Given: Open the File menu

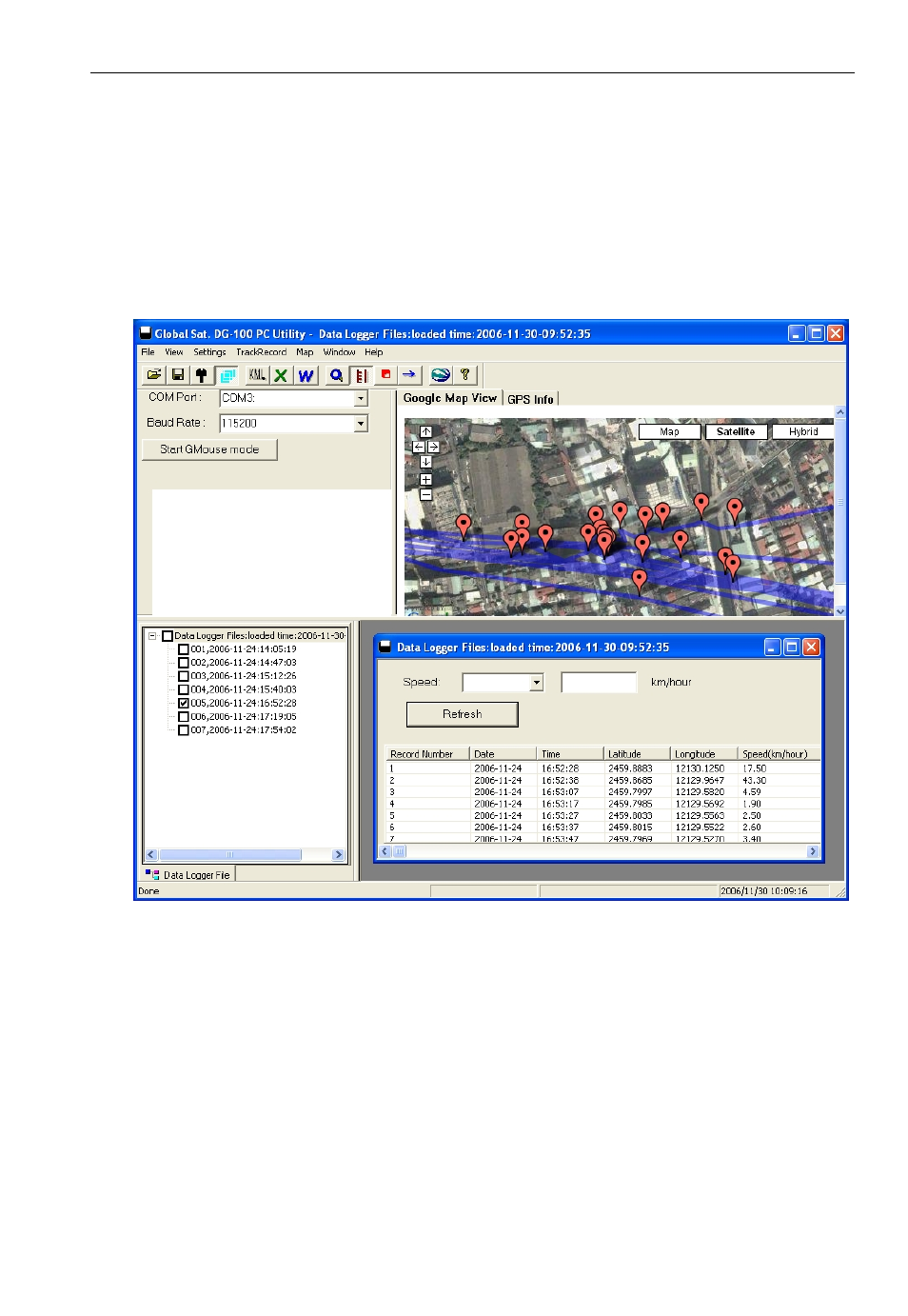Looking at the screenshot, I should 148,352.
